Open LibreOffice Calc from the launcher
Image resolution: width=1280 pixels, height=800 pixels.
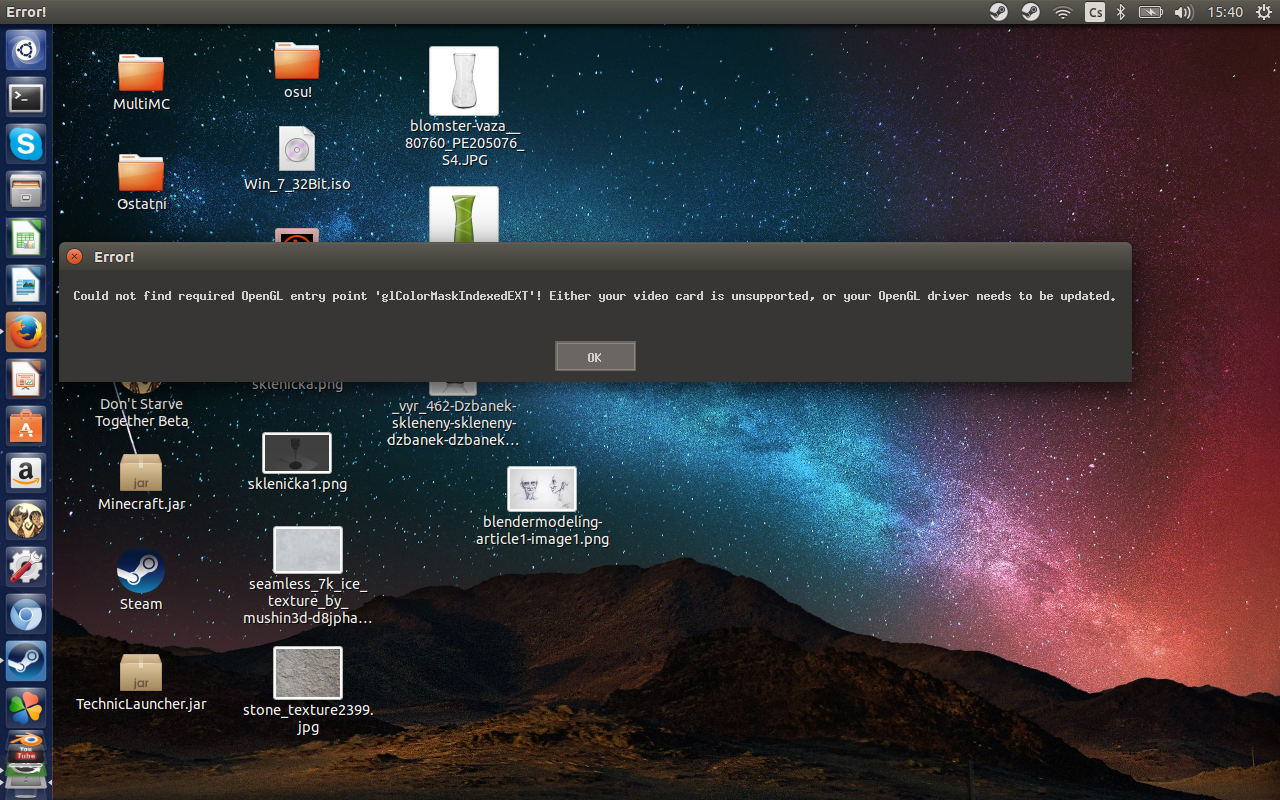coord(26,239)
